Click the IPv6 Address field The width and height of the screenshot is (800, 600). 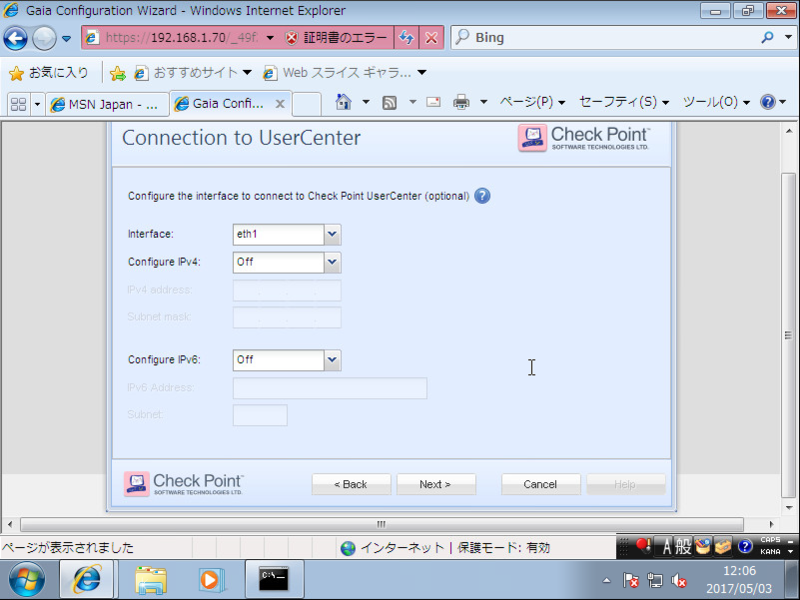pyautogui.click(x=330, y=388)
